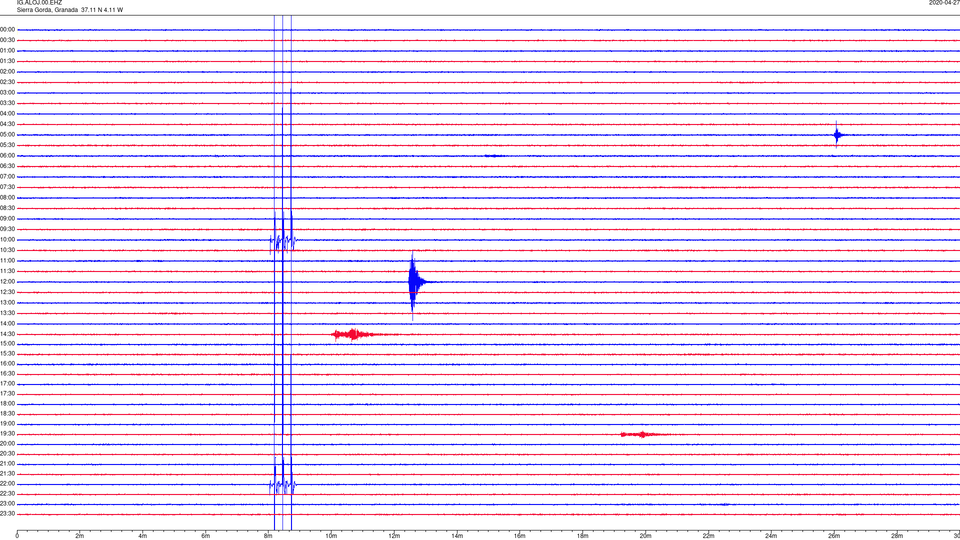Click the 16m tick label on time axis
960x540 pixels.
[520, 536]
